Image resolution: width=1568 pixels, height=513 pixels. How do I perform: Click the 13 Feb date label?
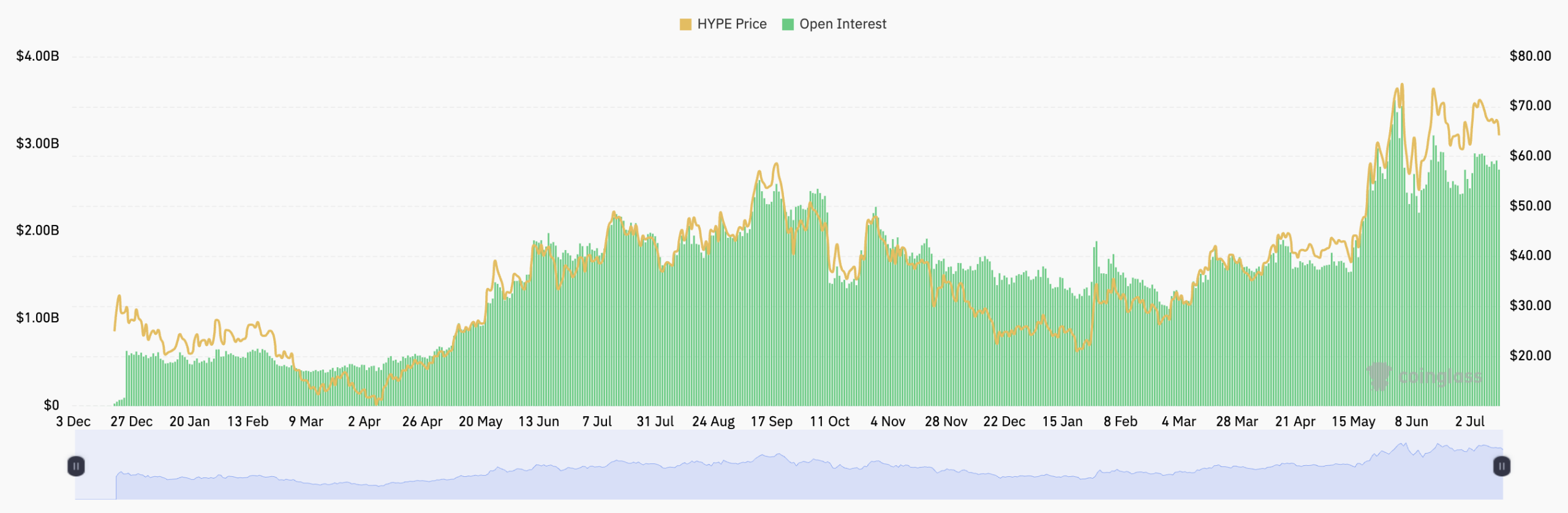[247, 422]
